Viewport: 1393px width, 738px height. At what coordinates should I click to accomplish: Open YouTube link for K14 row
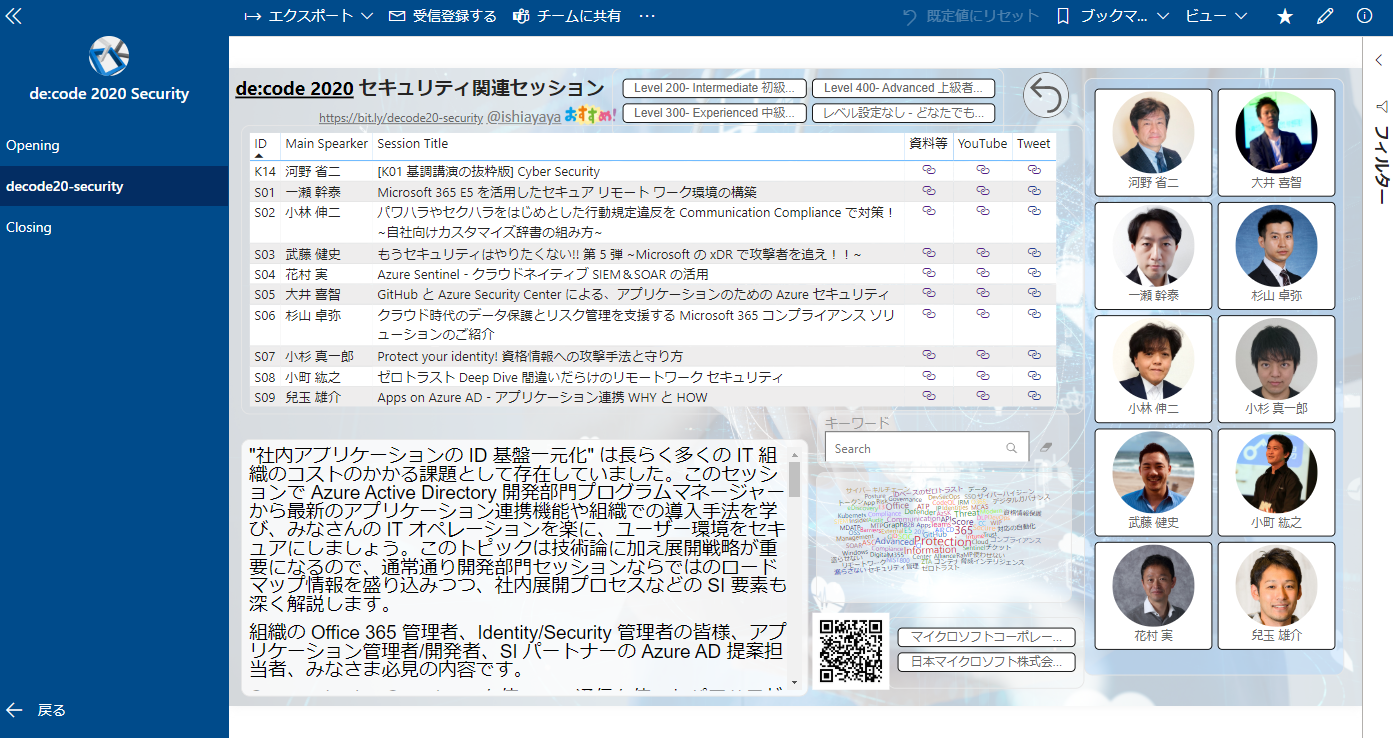pyautogui.click(x=983, y=171)
